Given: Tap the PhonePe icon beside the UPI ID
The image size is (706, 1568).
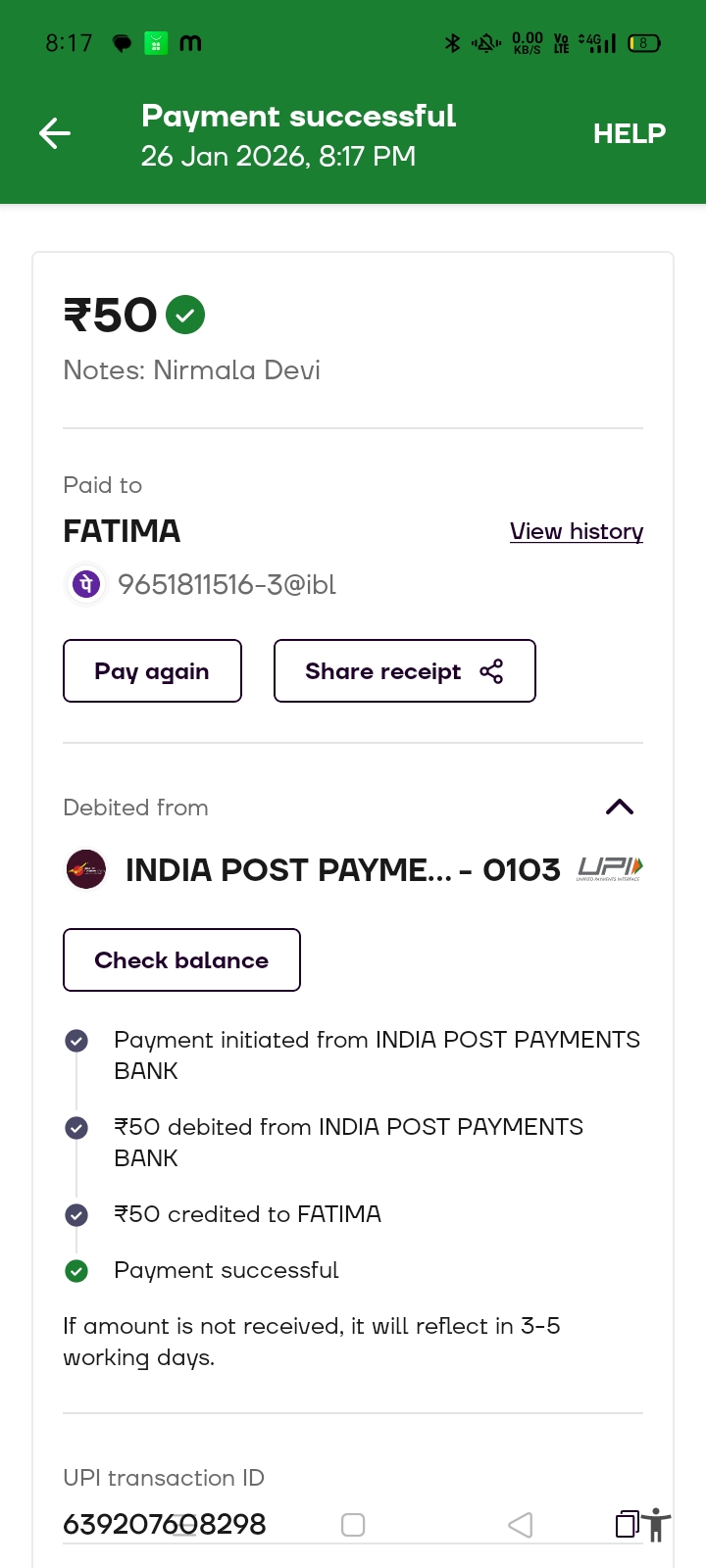Looking at the screenshot, I should coord(85,585).
